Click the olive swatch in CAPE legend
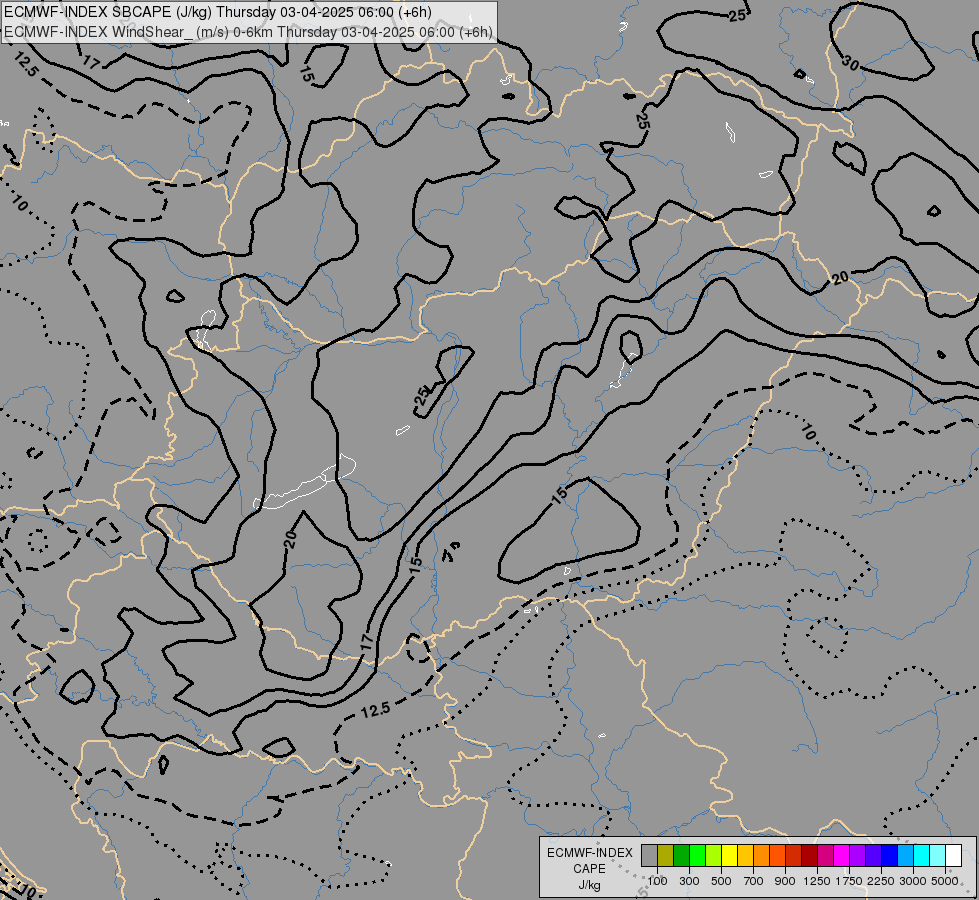Image resolution: width=979 pixels, height=900 pixels. coord(666,855)
